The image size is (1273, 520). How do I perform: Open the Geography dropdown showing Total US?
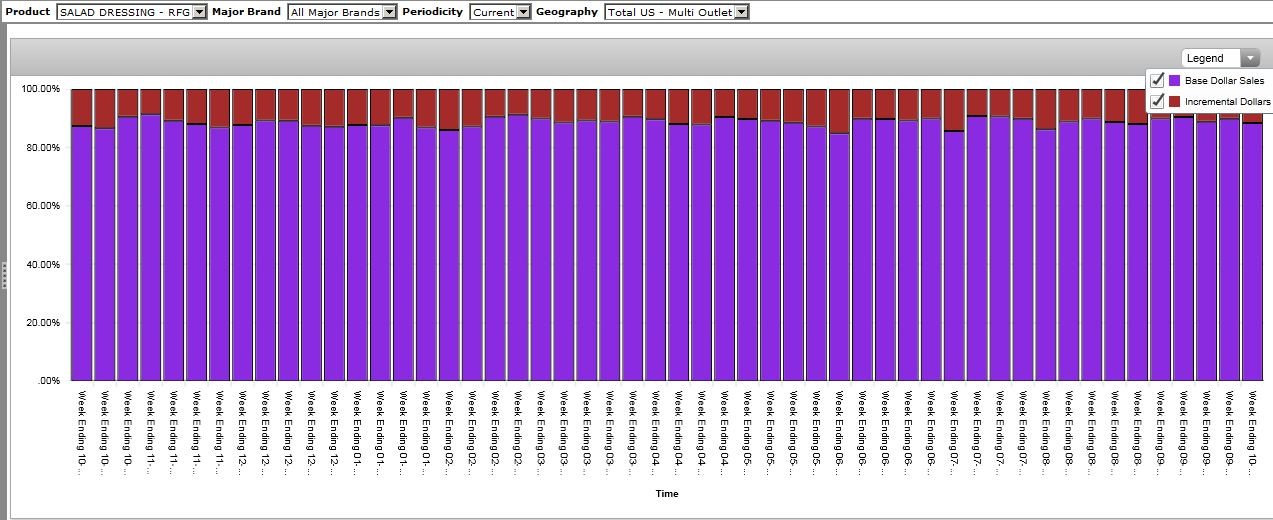[741, 12]
